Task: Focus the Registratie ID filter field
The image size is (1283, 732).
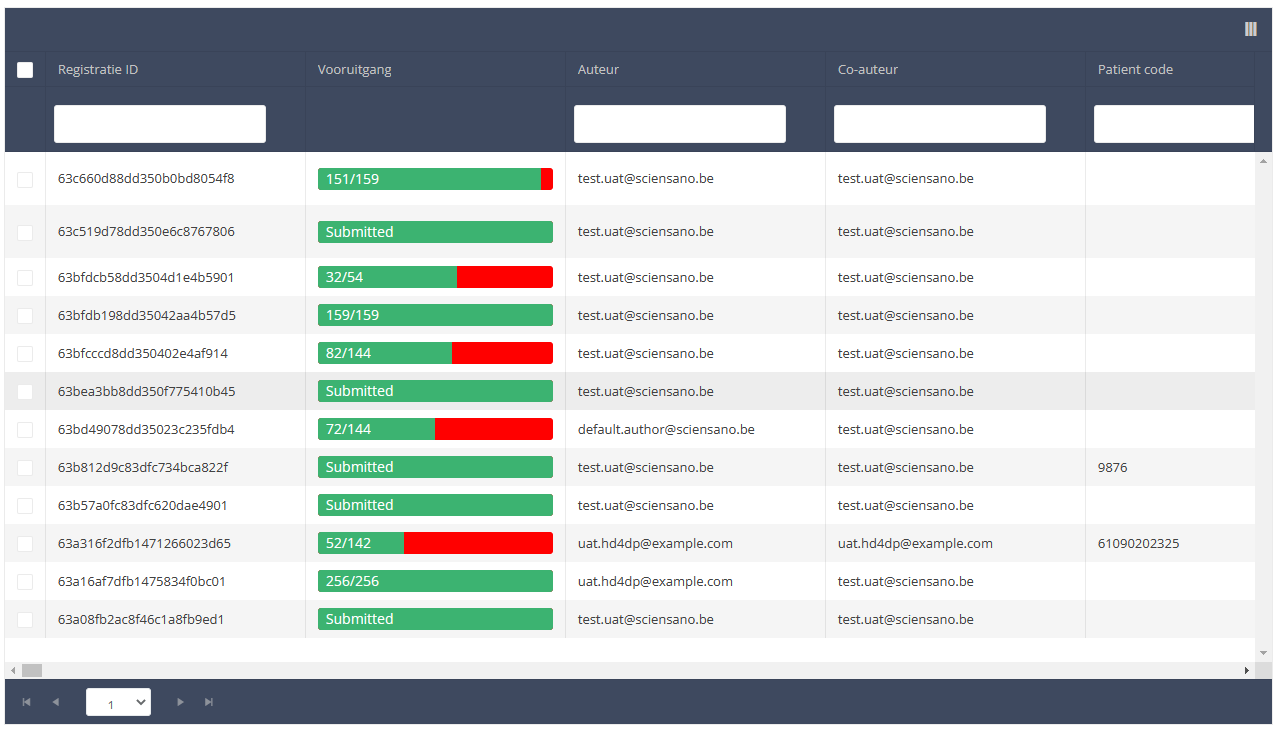Action: coord(160,124)
